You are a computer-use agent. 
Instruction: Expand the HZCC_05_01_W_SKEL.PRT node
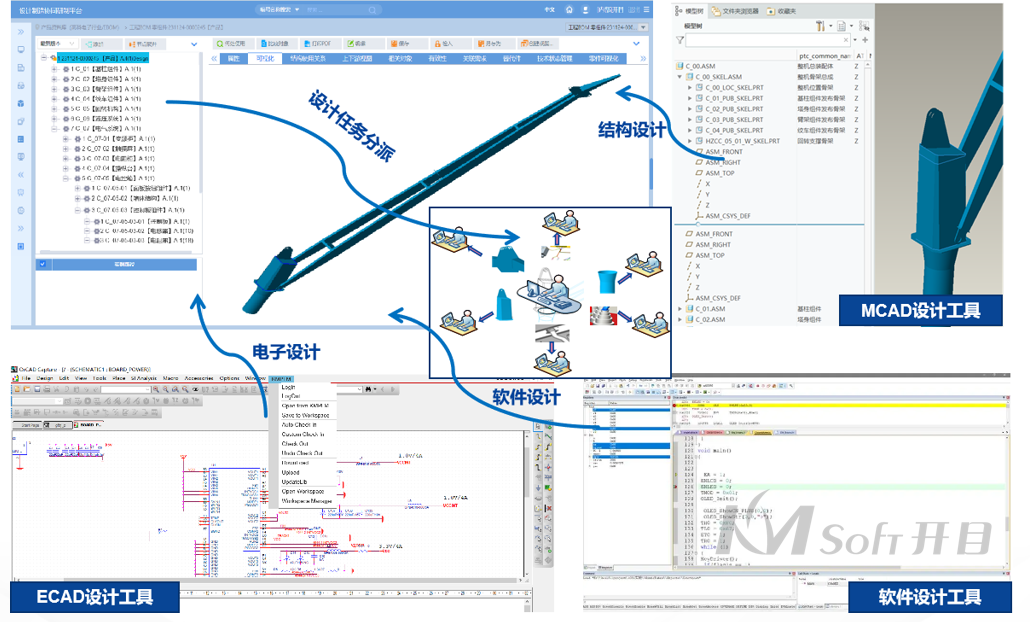690,141
